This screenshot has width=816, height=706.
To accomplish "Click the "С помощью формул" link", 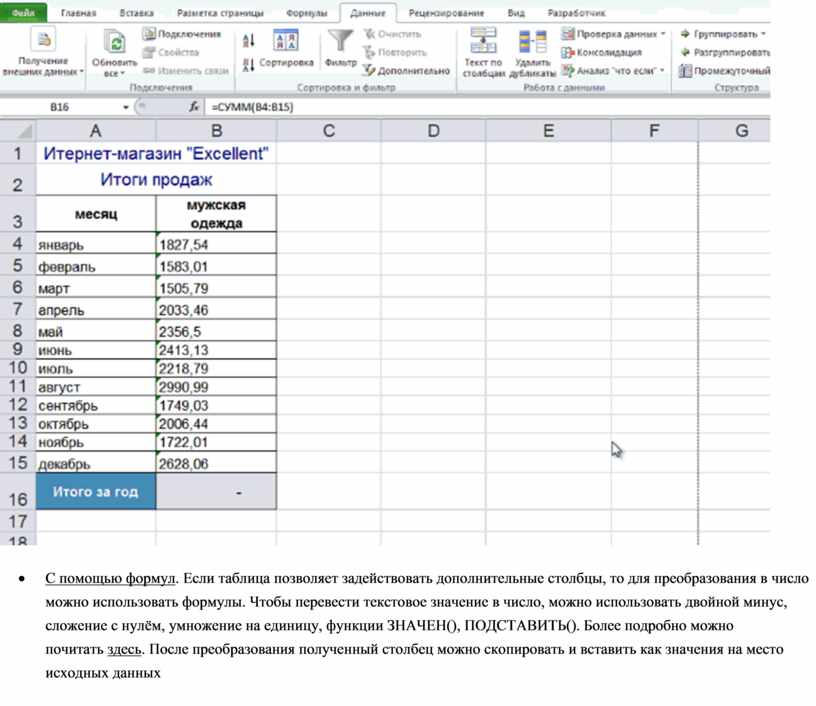I will (x=110, y=578).
